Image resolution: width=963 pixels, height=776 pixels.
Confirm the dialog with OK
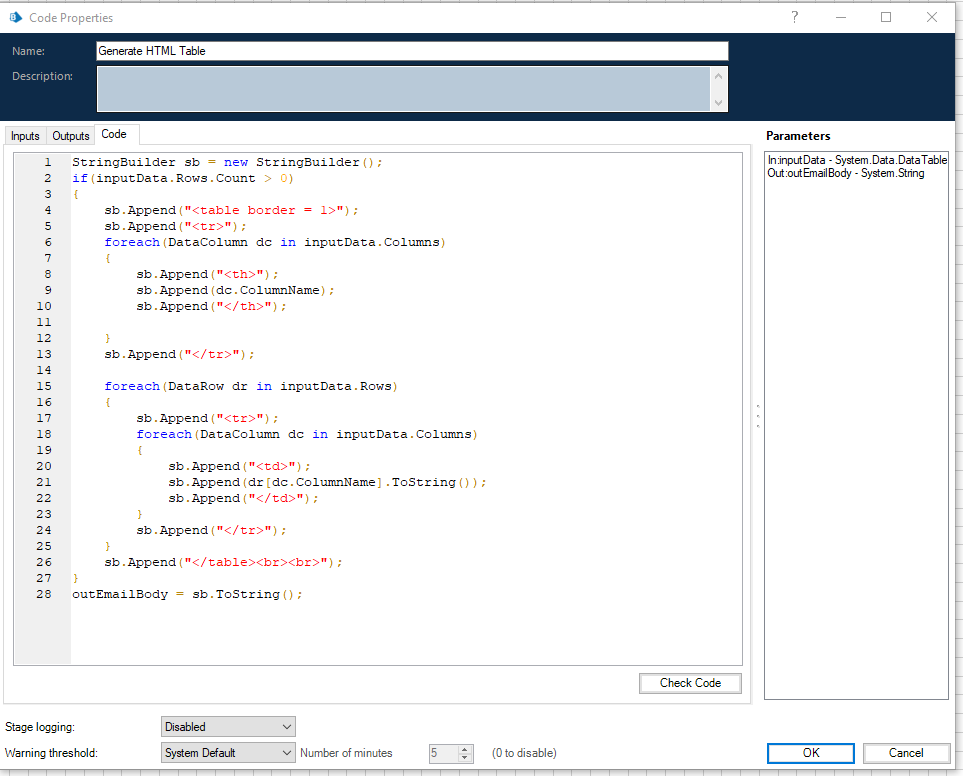point(810,753)
